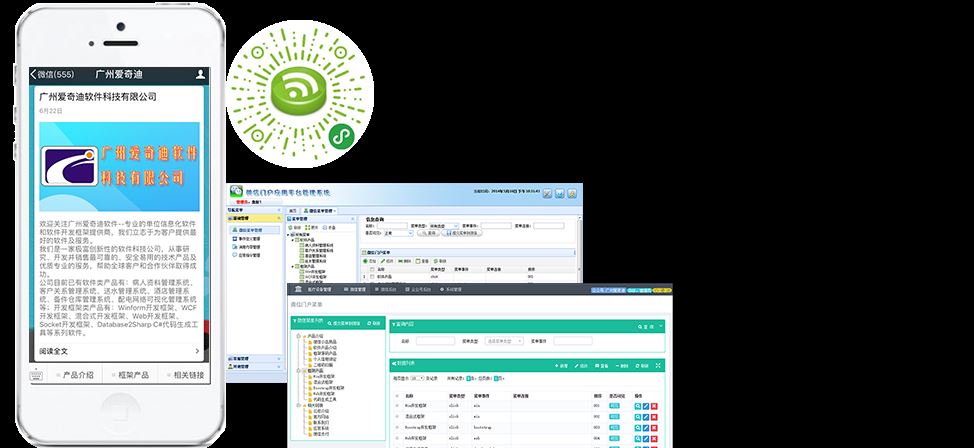Image resolution: width=974 pixels, height=448 pixels.
Task: Collapse web query panel with chevron
Action: 662,326
